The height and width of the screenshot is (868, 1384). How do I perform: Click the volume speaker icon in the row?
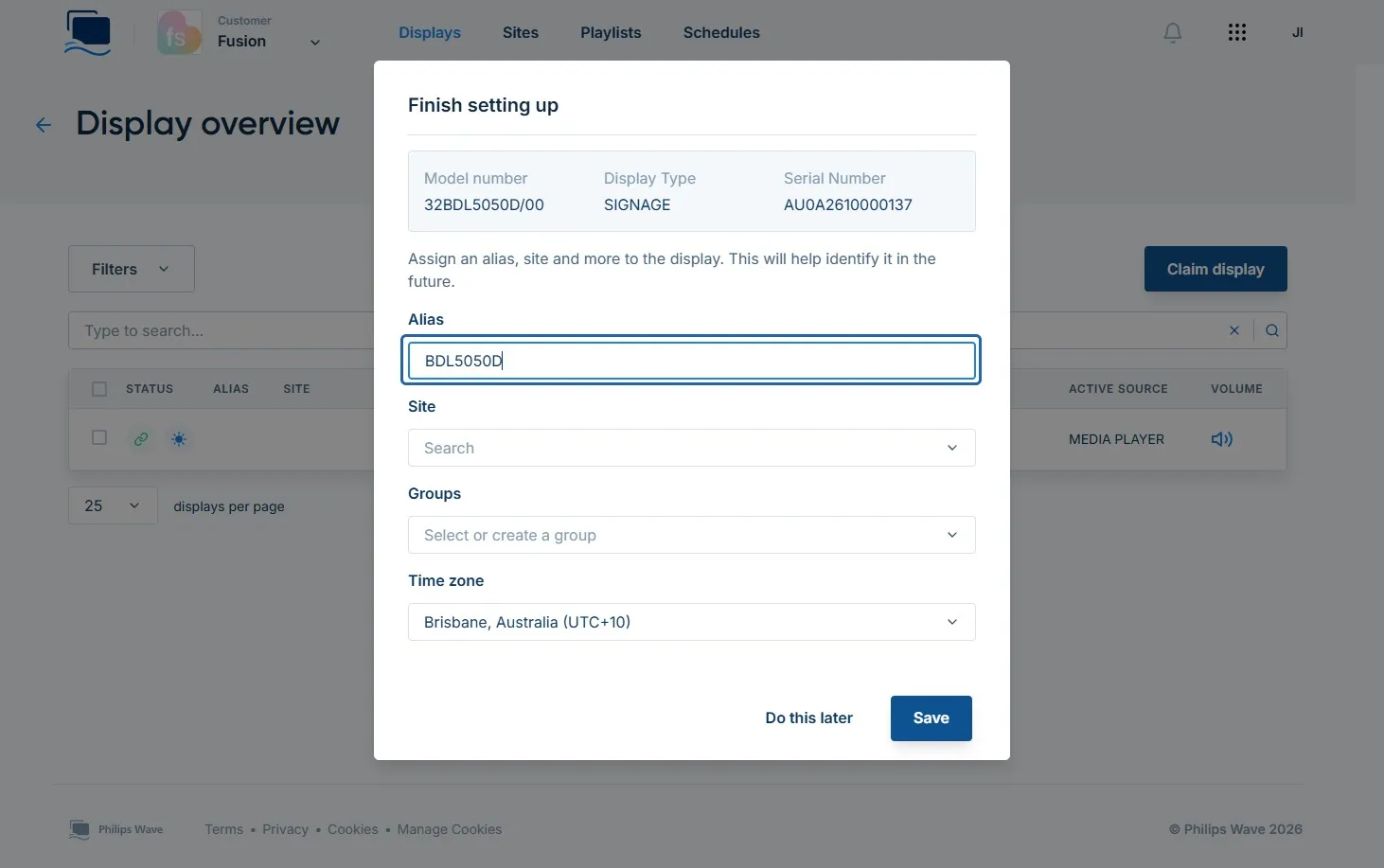(1222, 439)
